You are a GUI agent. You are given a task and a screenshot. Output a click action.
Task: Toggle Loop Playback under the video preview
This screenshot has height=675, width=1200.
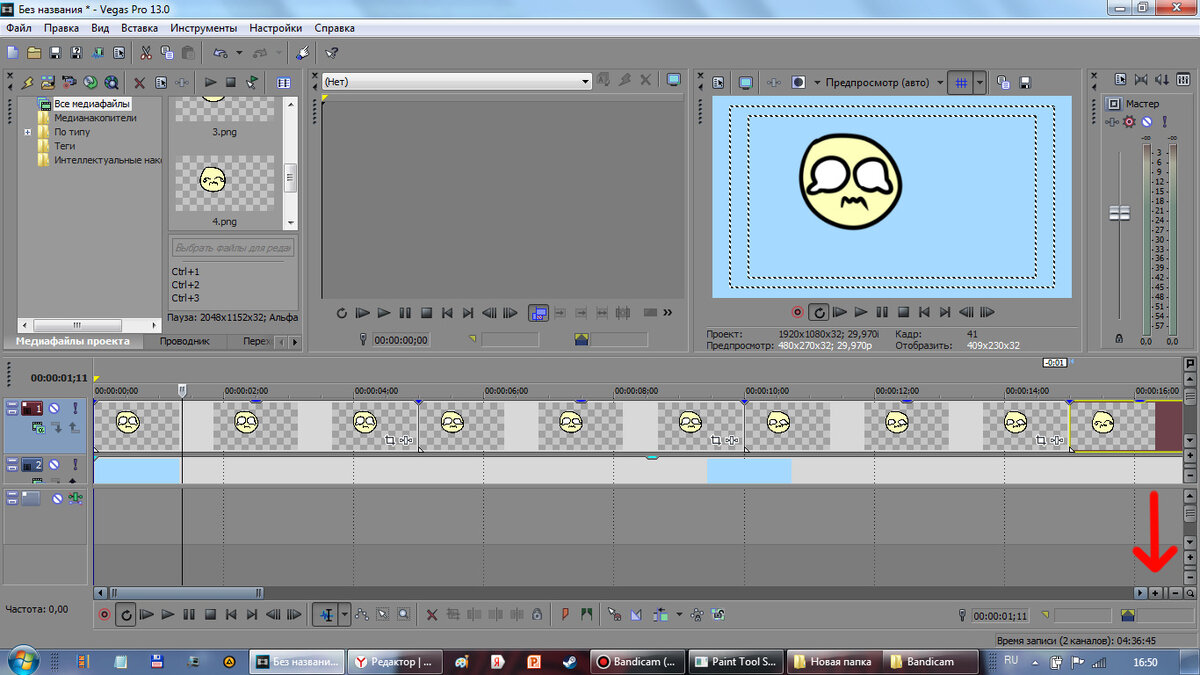pyautogui.click(x=819, y=312)
